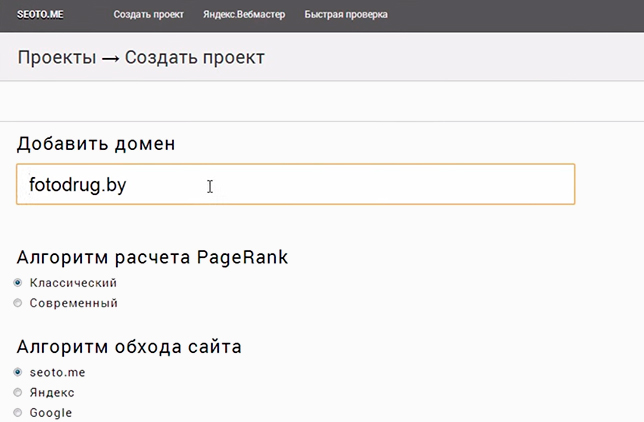Go to Яндекс.Вебмастер menu item

coord(244,14)
